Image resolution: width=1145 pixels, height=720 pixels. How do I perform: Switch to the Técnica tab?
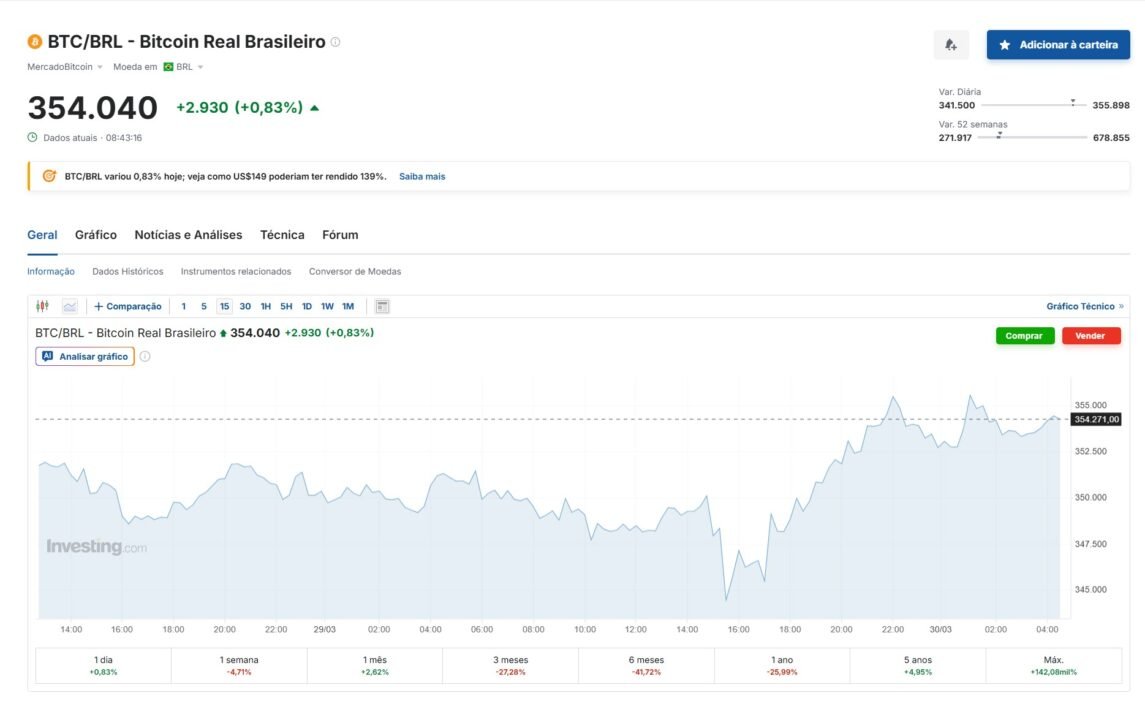pyautogui.click(x=282, y=234)
